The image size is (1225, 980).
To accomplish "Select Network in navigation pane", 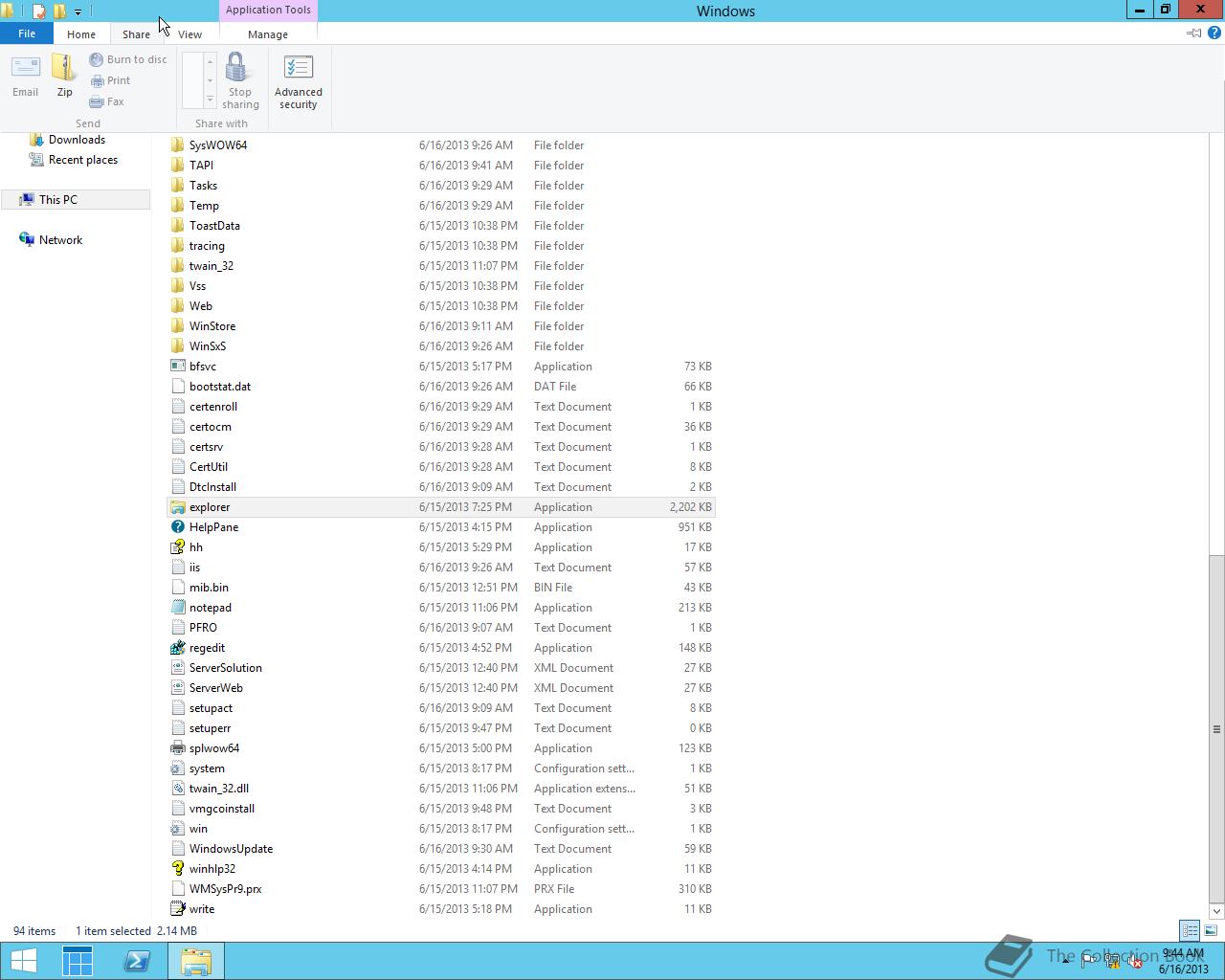I will click(x=52, y=240).
